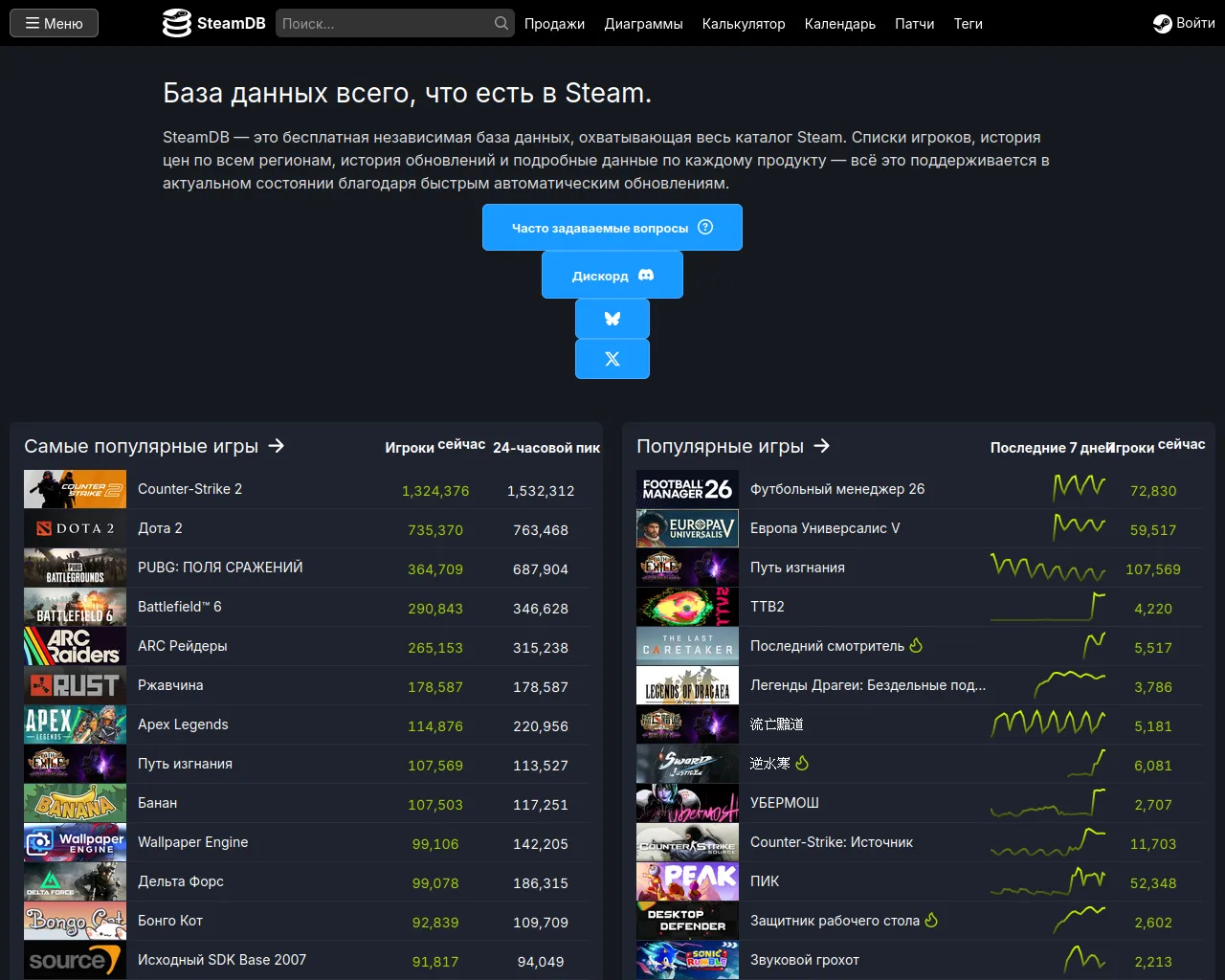
Task: Click the Исходный SDK Base 2007 title
Action: (222, 960)
